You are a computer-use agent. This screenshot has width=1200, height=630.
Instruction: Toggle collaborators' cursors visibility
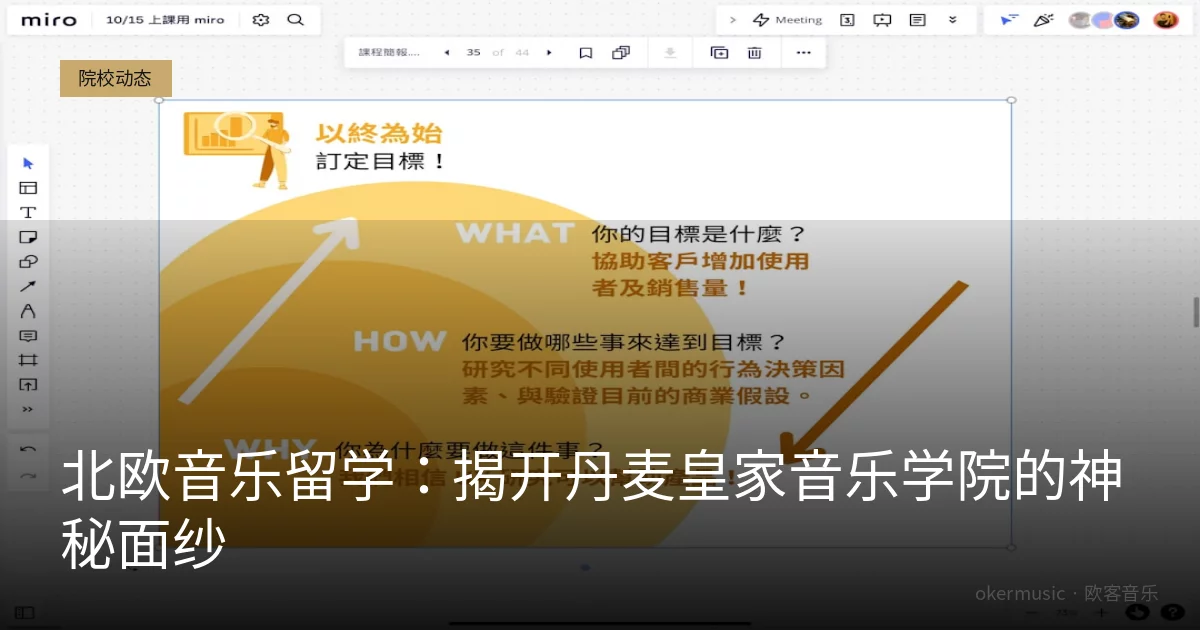(x=1009, y=20)
